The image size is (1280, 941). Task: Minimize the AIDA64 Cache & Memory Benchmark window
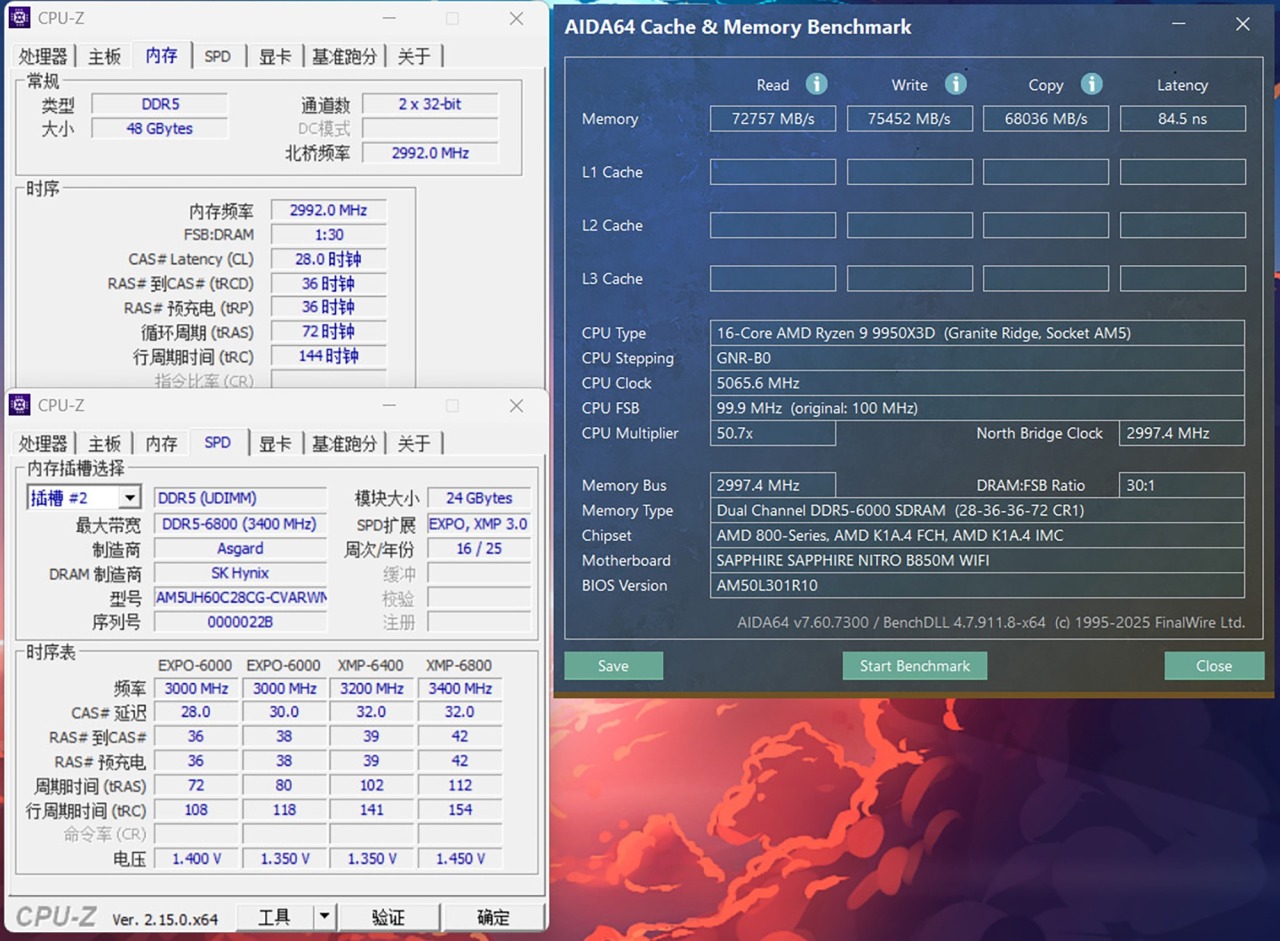1179,25
